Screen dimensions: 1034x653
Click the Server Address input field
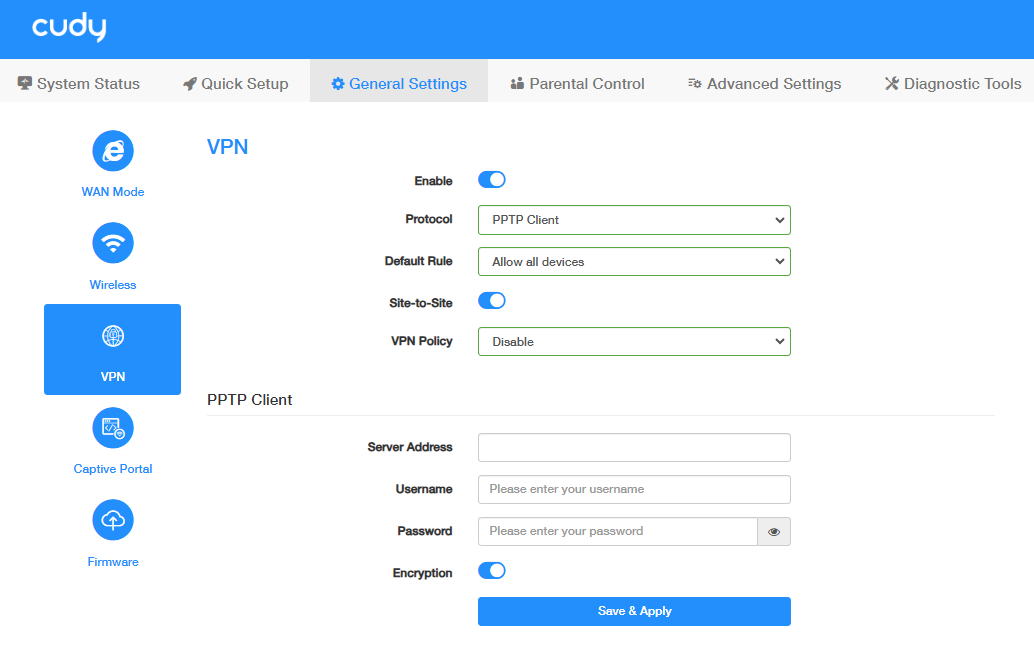click(x=634, y=447)
